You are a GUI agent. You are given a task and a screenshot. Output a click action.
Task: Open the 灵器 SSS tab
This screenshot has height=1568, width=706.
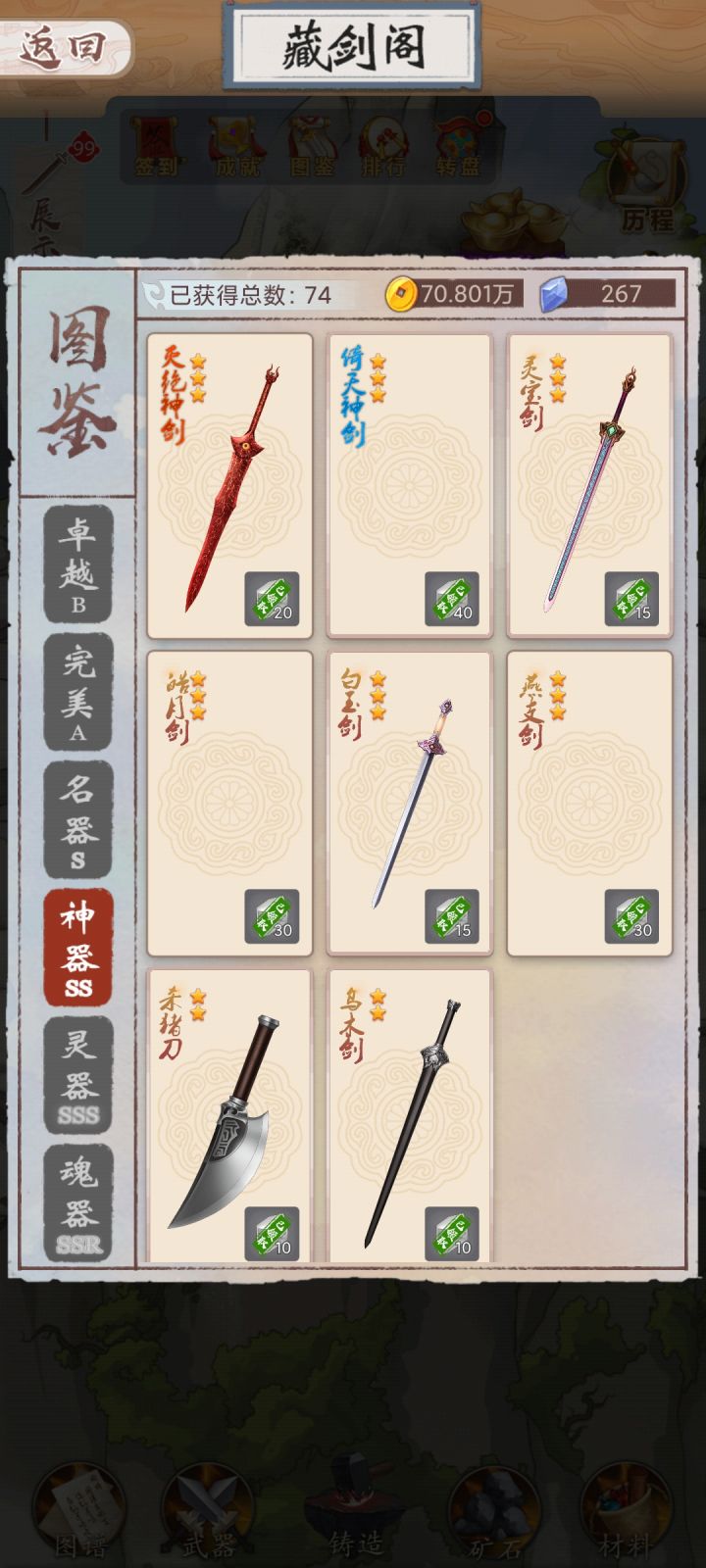tap(77, 1075)
